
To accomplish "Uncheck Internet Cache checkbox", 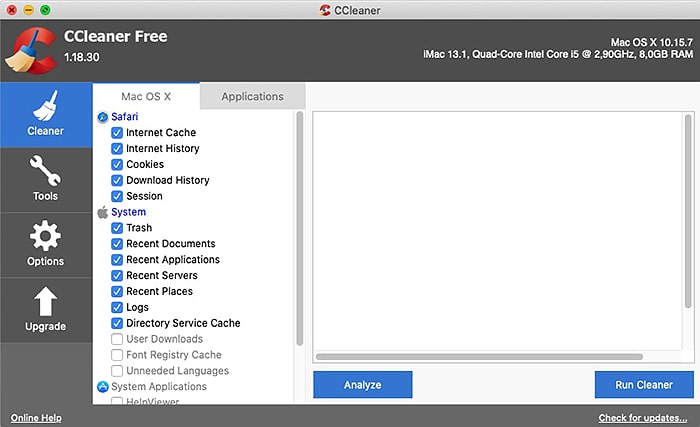I will [117, 133].
